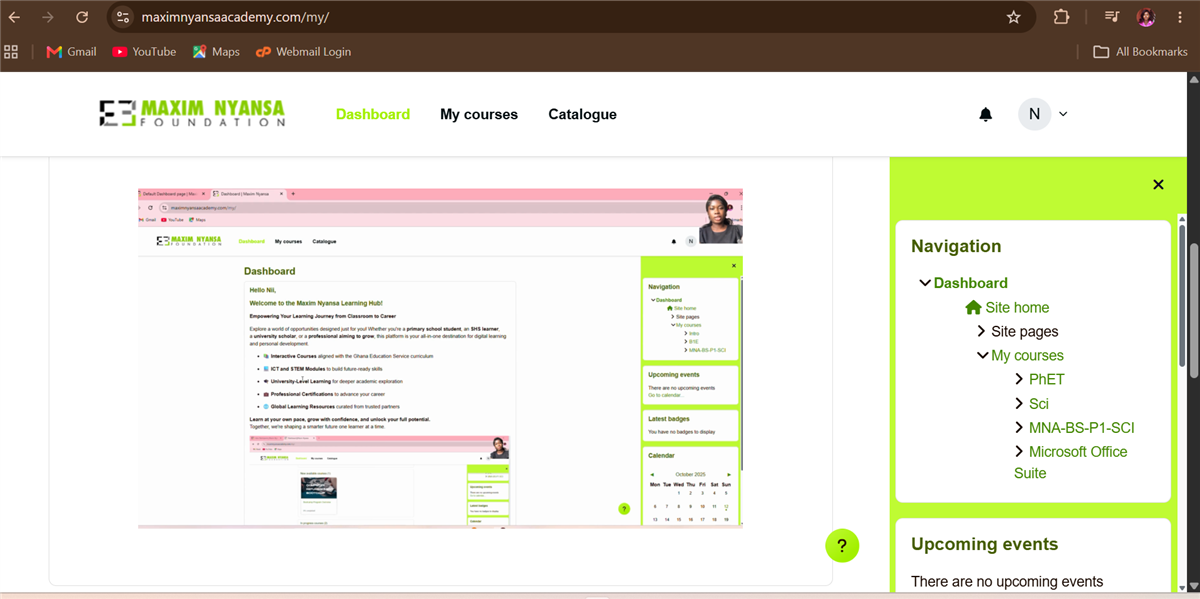This screenshot has height=599, width=1200.
Task: Open the notifications bell
Action: 986,114
